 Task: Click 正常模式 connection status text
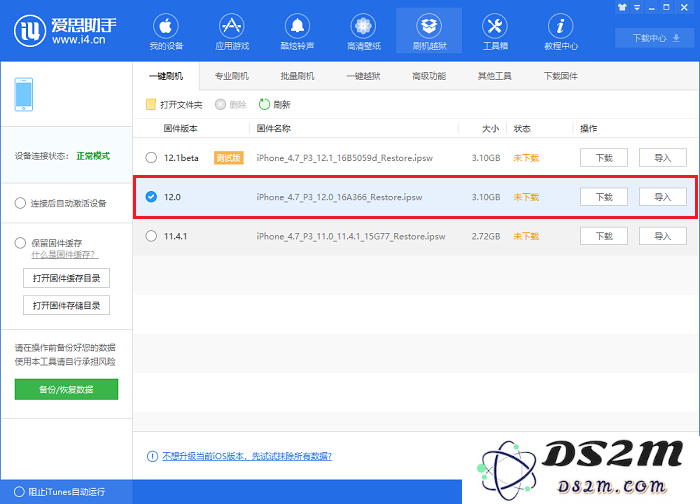(93, 156)
